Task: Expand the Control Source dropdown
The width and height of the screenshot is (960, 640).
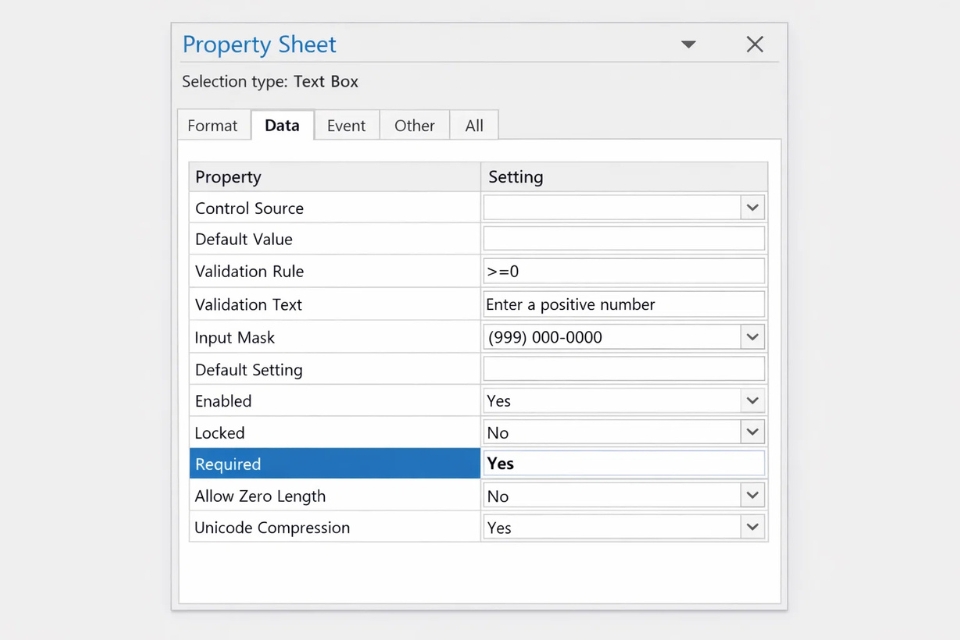Action: point(753,208)
